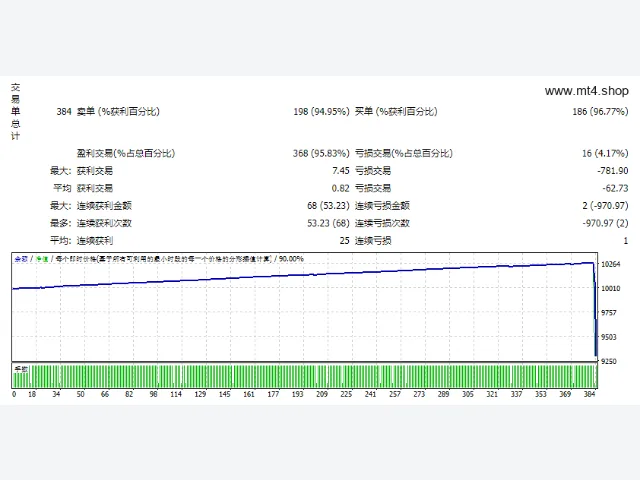This screenshot has width=640, height=480.
Task: Click the 114 x-axis label
Action: [x=176, y=394]
